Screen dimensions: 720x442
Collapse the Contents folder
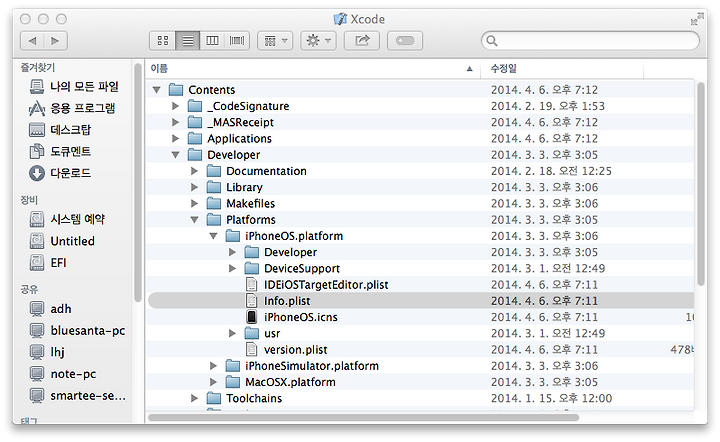pyautogui.click(x=157, y=90)
